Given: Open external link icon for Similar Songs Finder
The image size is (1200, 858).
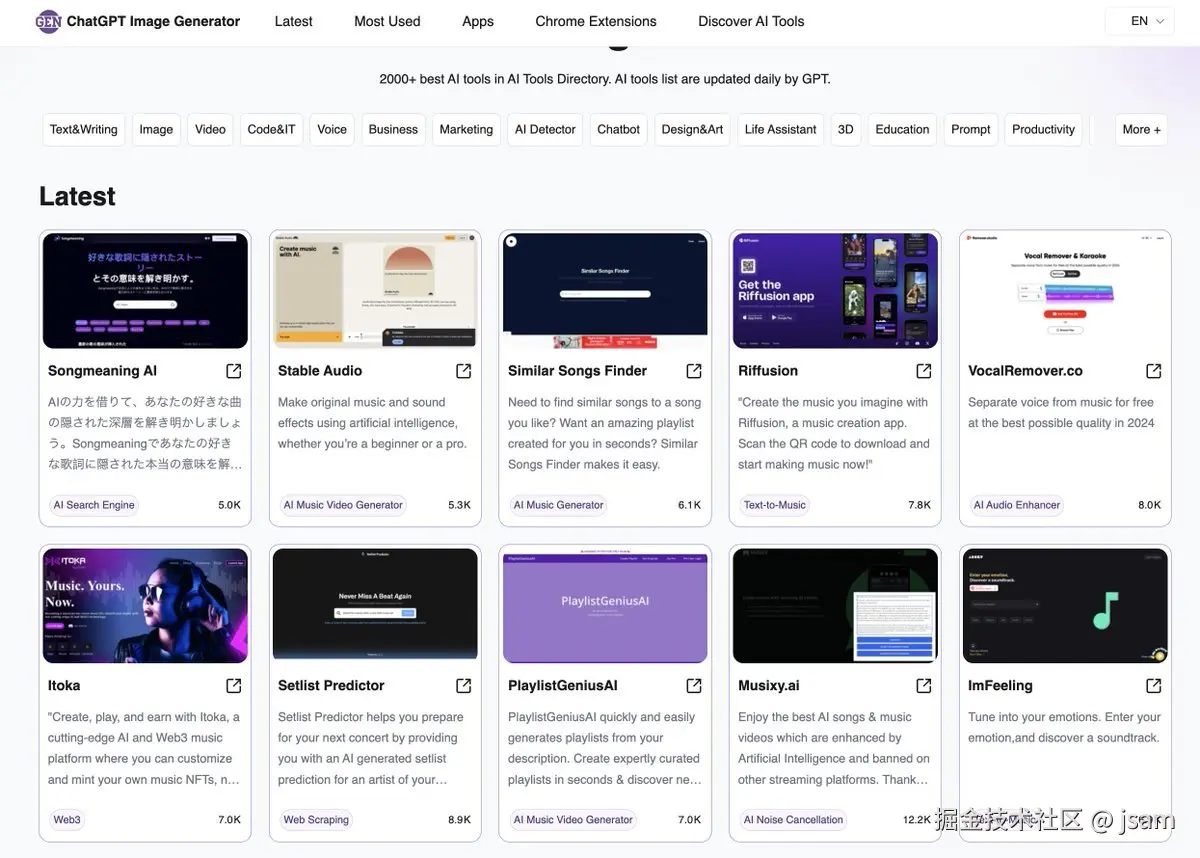Looking at the screenshot, I should pyautogui.click(x=694, y=371).
